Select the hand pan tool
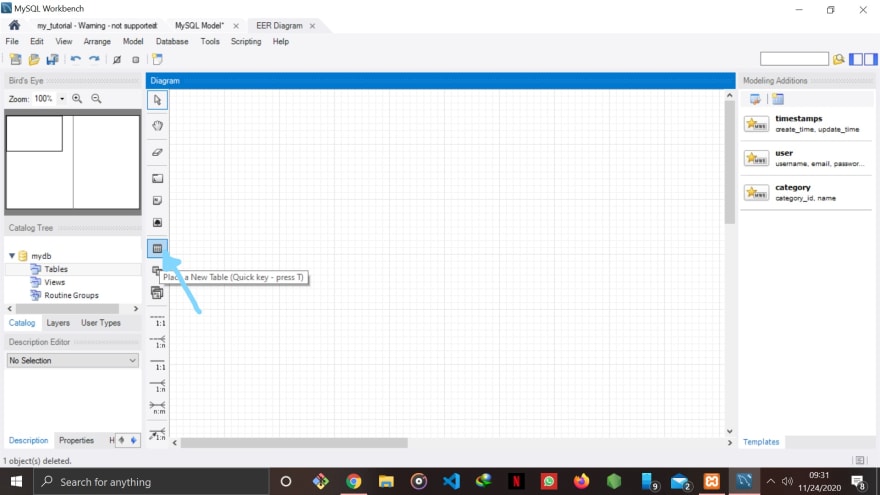Image resolution: width=880 pixels, height=495 pixels. point(157,126)
